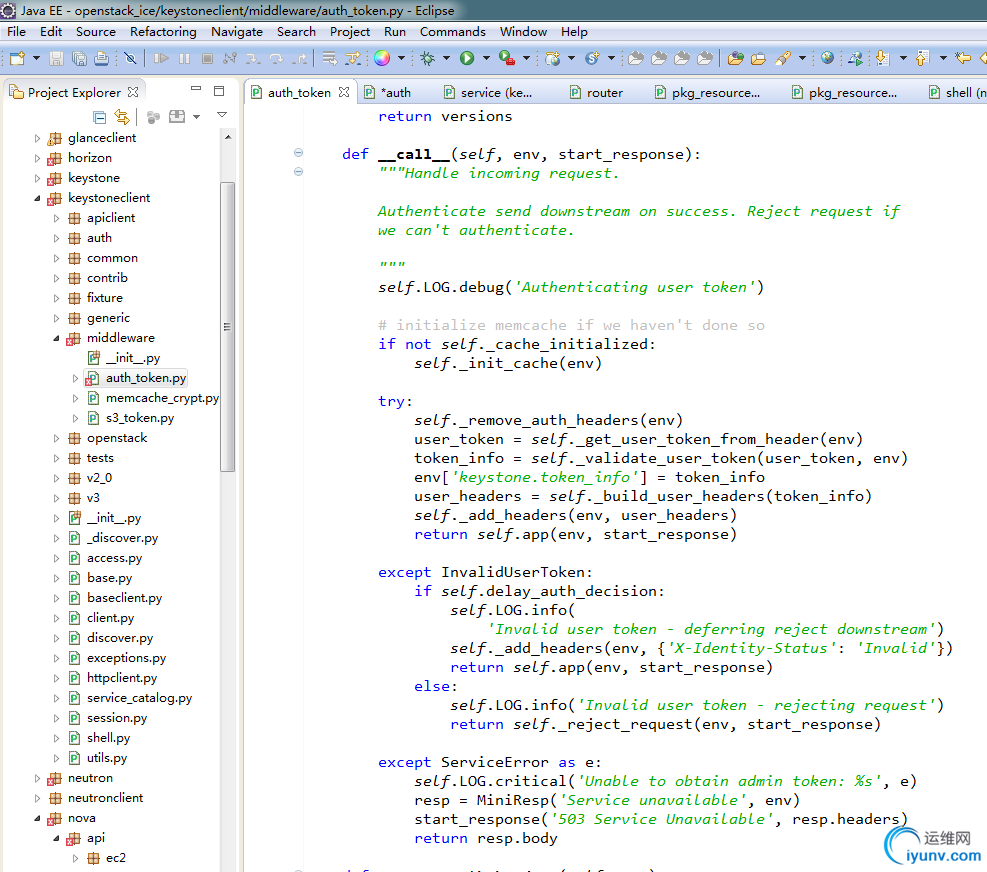987x872 pixels.
Task: Open the Refactoring menu
Action: [x=163, y=31]
